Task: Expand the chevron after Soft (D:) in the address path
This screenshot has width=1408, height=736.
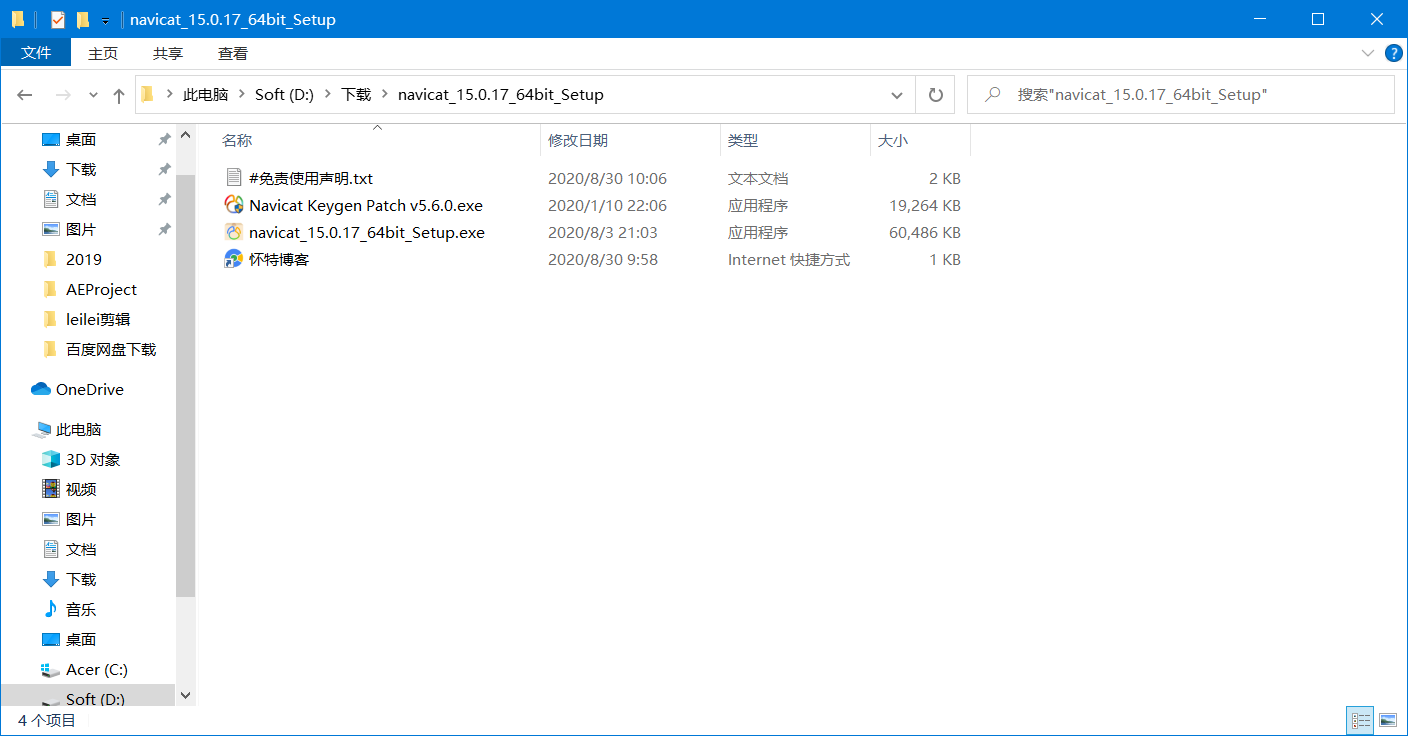Action: [x=327, y=95]
